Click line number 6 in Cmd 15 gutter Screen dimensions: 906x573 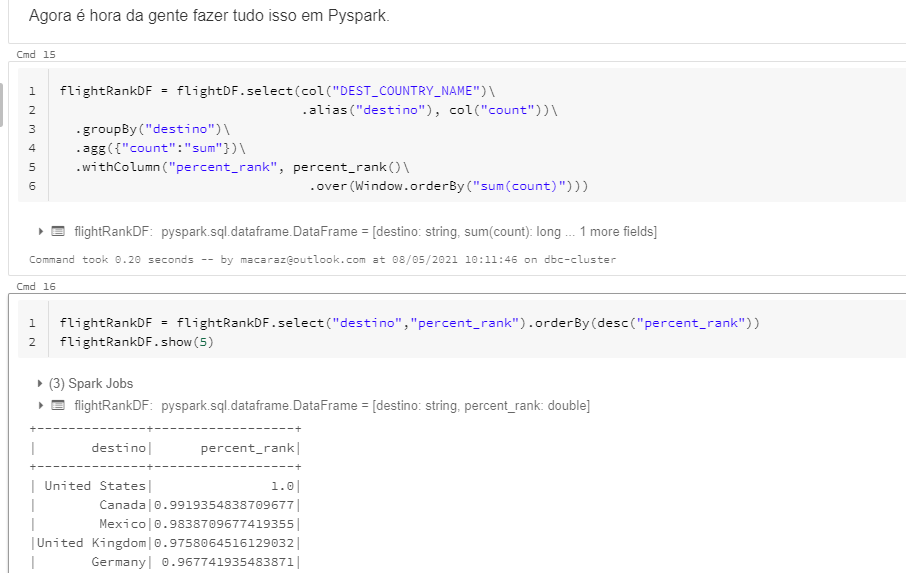[32, 186]
